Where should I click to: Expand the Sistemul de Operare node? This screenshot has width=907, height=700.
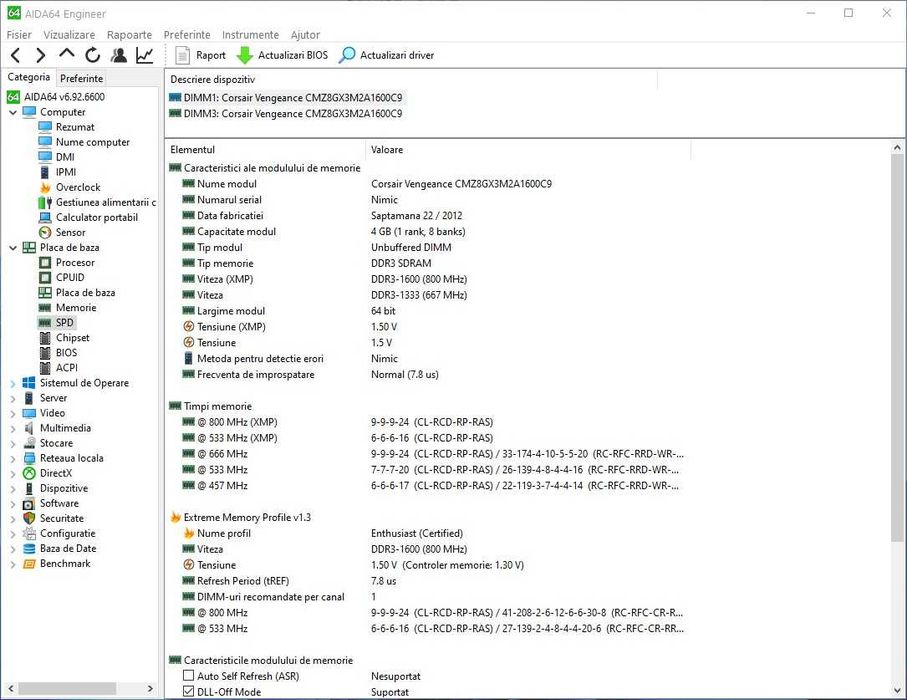click(x=13, y=383)
